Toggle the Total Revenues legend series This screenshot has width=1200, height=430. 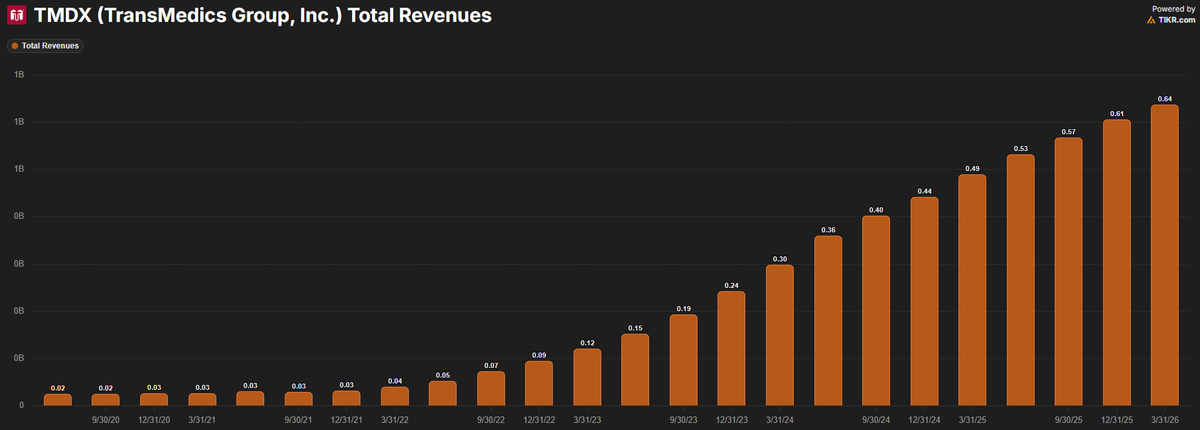tap(44, 46)
